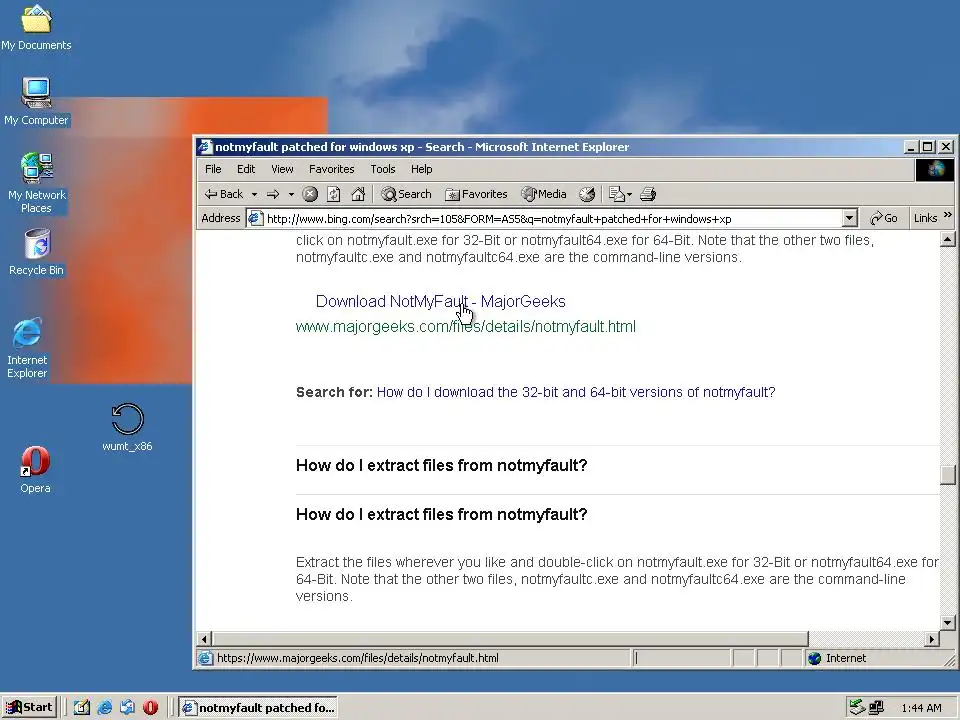
Task: Click the Print toolbar icon
Action: coord(648,194)
